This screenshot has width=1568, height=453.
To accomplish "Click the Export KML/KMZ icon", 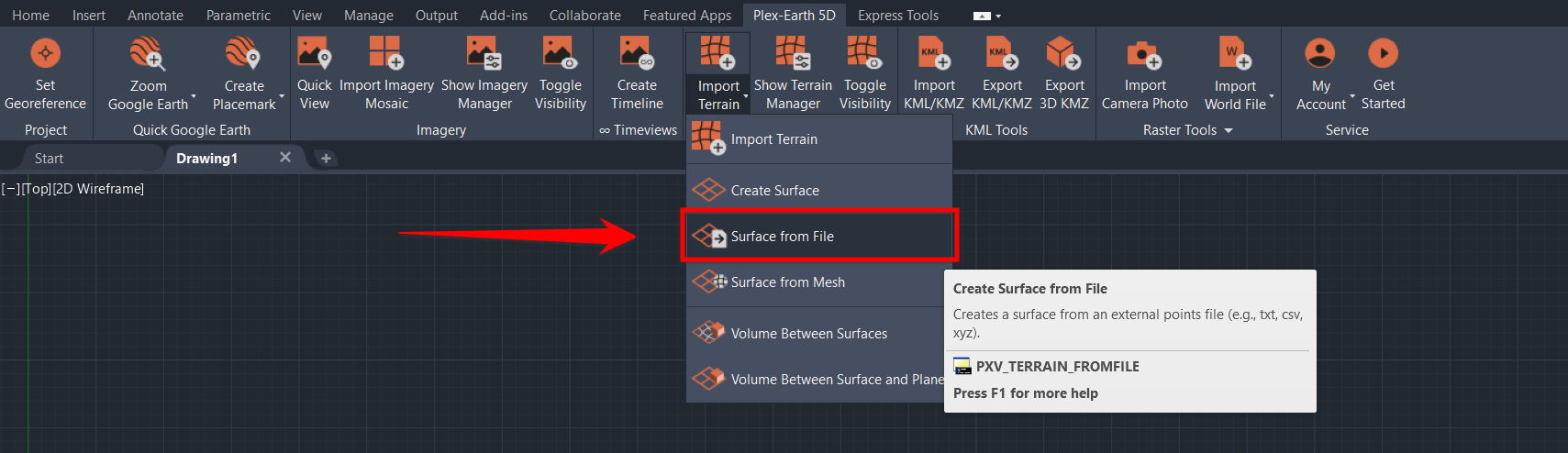I will [x=1001, y=52].
